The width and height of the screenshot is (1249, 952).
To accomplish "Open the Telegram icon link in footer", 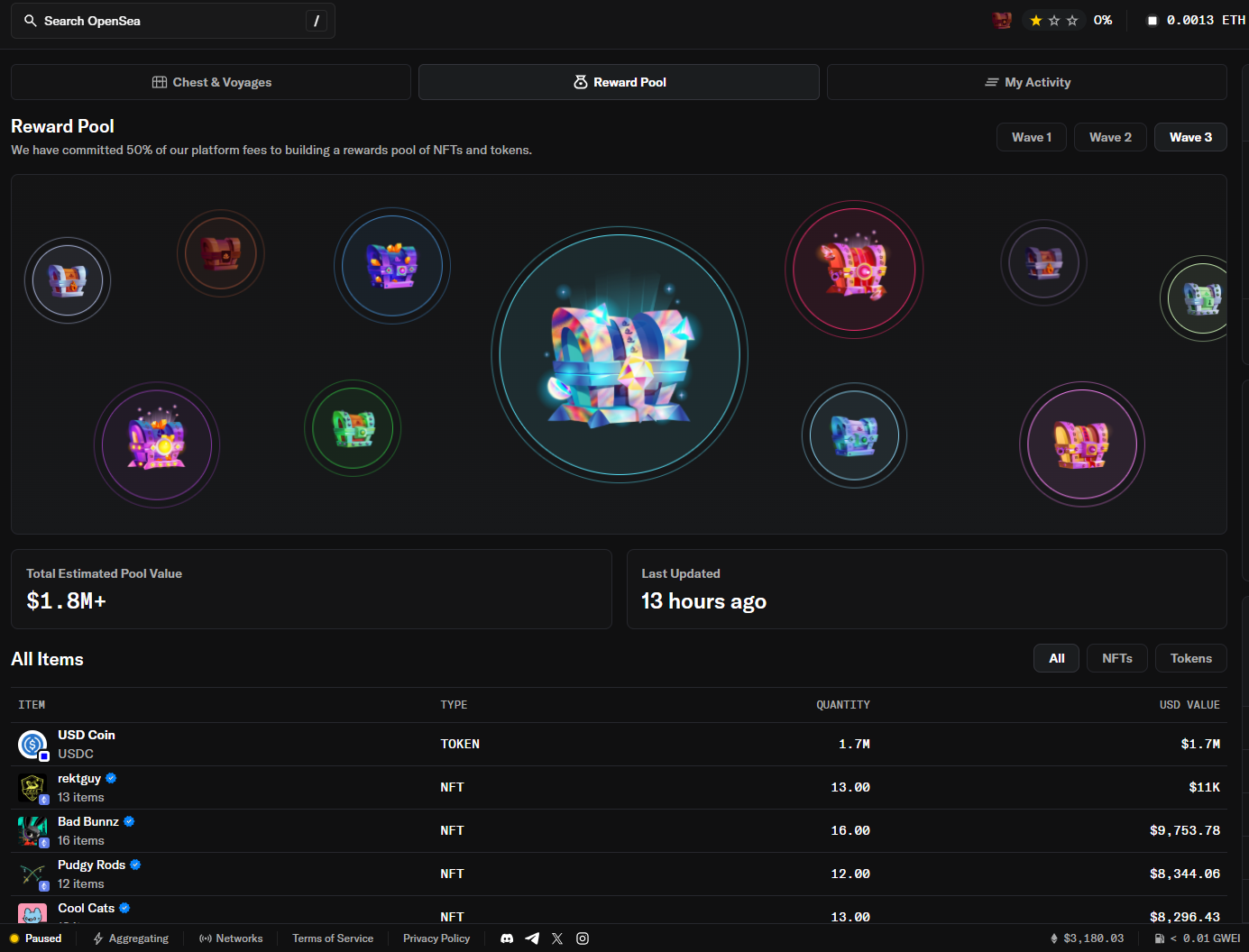I will pos(532,938).
